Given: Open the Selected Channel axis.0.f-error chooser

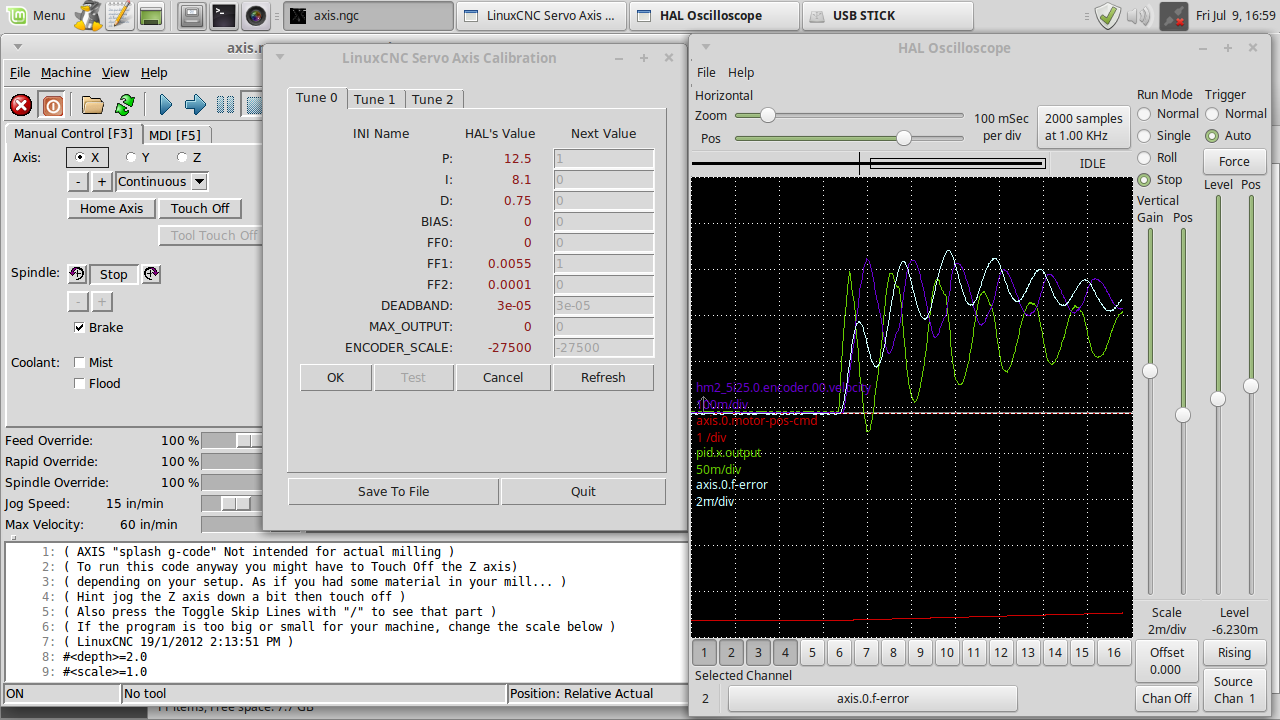Looking at the screenshot, I should click(x=872, y=698).
